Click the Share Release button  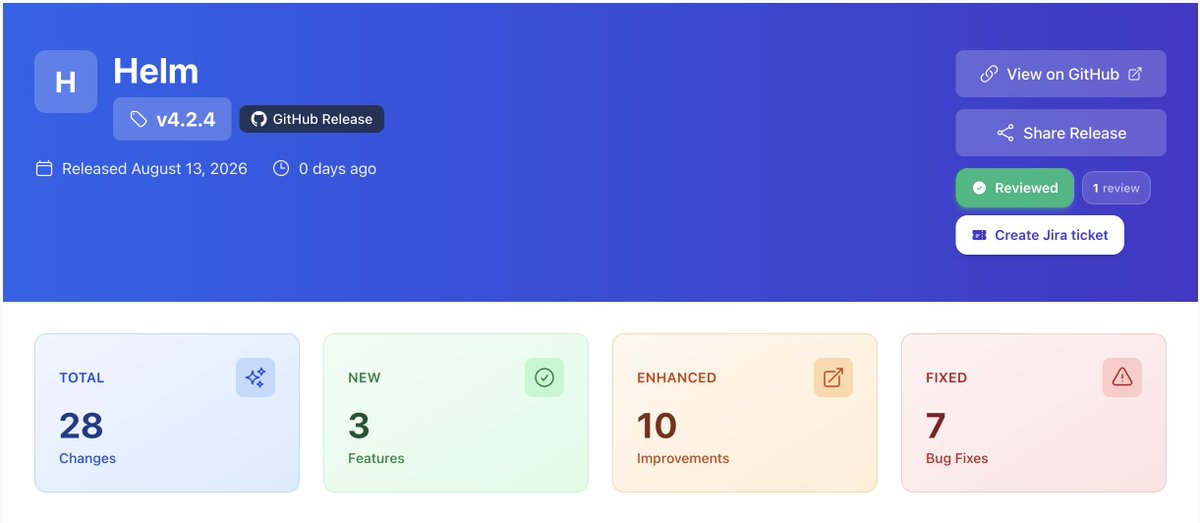click(1061, 133)
